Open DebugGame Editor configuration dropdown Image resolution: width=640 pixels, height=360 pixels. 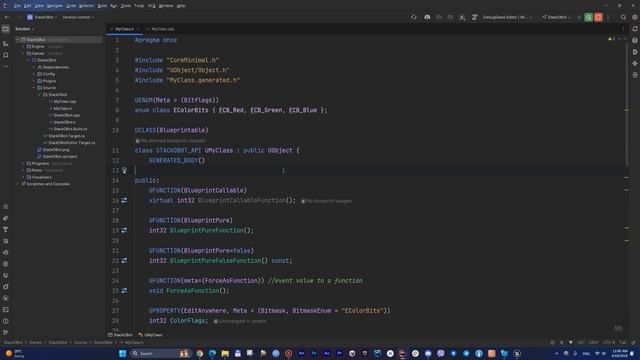tap(507, 17)
